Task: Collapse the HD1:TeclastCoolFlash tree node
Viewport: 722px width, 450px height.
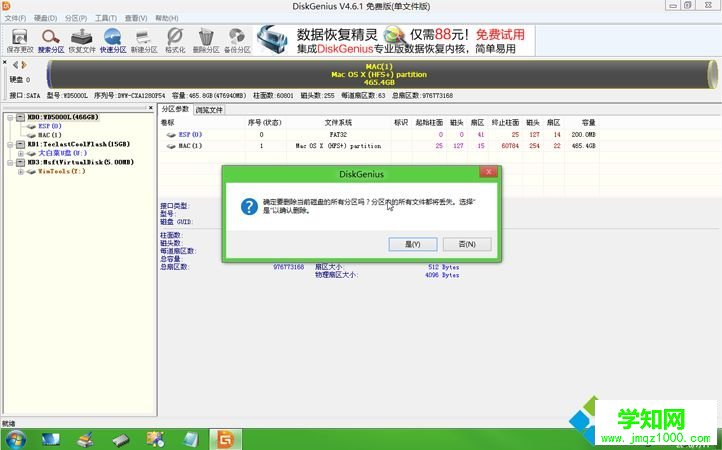Action: click(x=10, y=145)
